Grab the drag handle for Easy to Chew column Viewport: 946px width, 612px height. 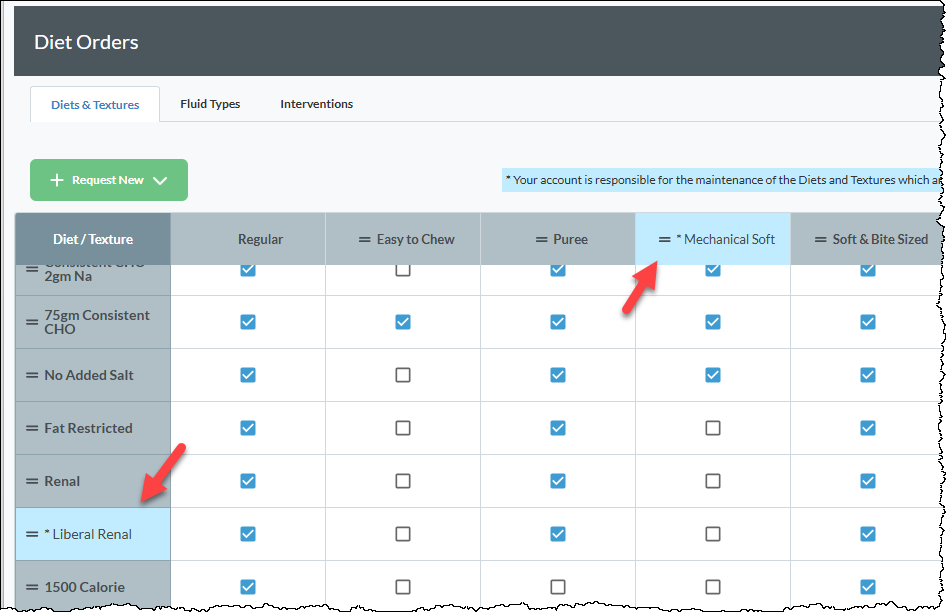click(364, 240)
